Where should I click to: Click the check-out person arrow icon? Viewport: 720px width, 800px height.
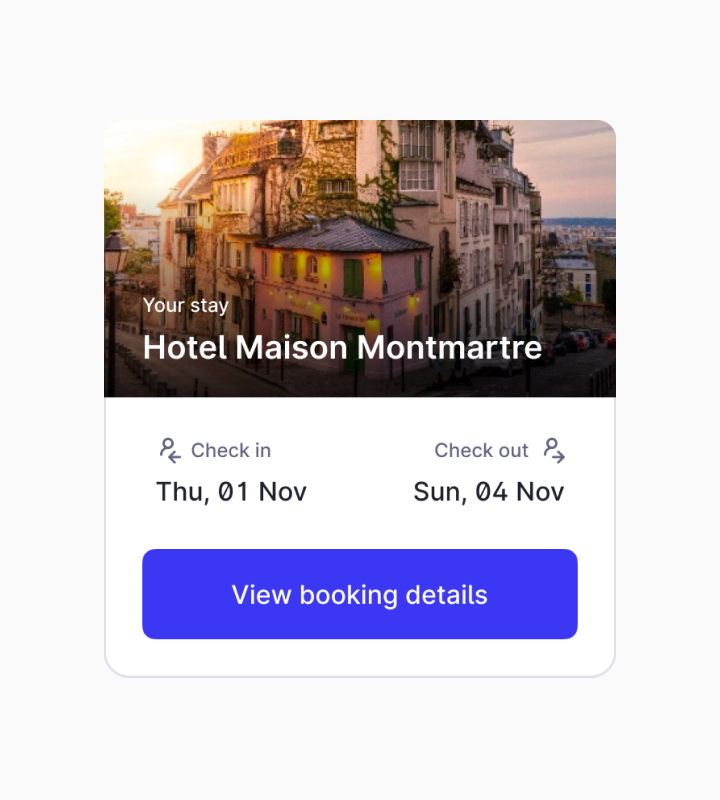(554, 450)
